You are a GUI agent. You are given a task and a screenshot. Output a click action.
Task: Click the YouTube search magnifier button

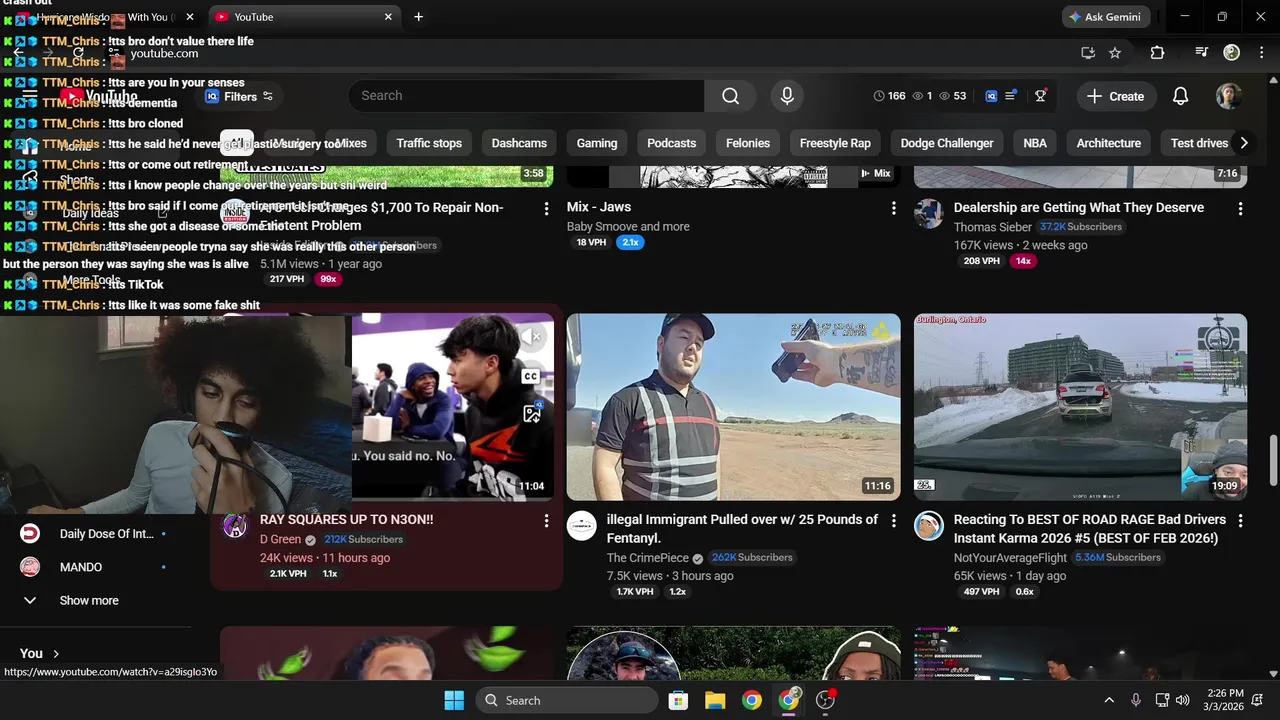tap(730, 96)
